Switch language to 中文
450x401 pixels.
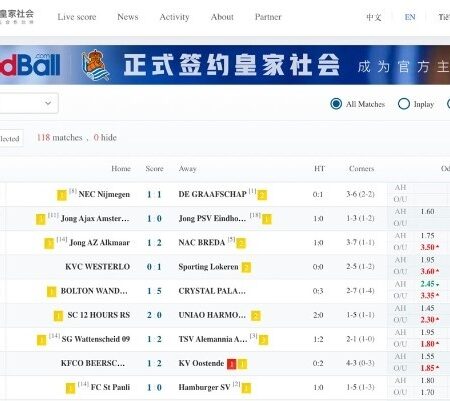point(374,17)
